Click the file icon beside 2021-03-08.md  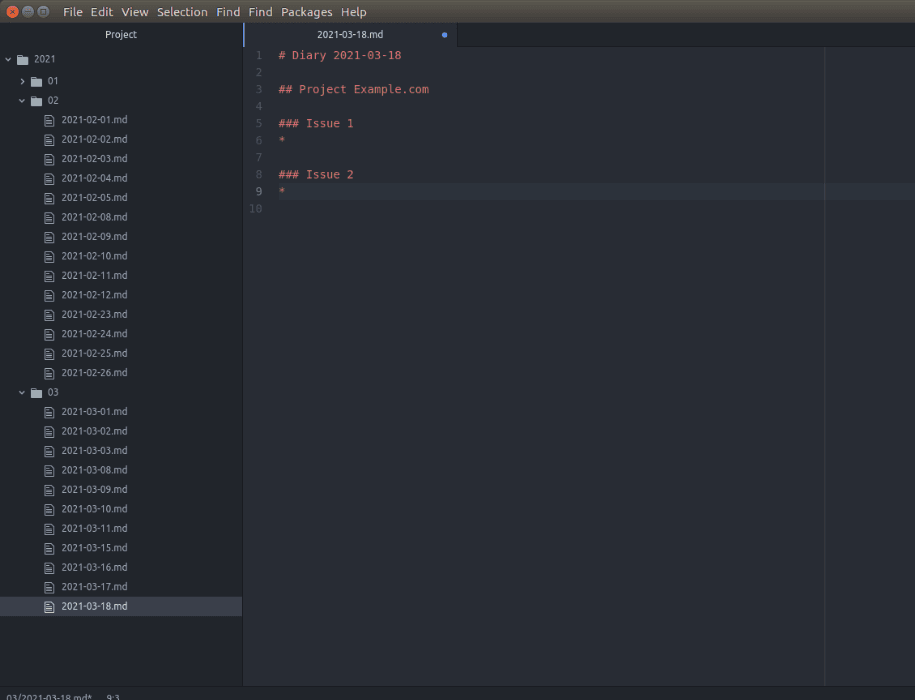pyautogui.click(x=49, y=470)
